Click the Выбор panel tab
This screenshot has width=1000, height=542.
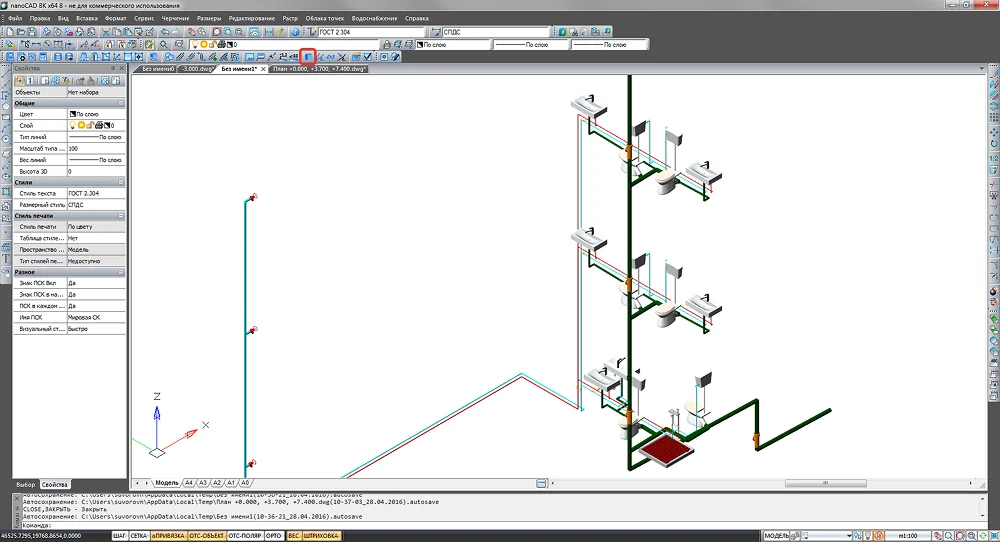pyautogui.click(x=26, y=484)
